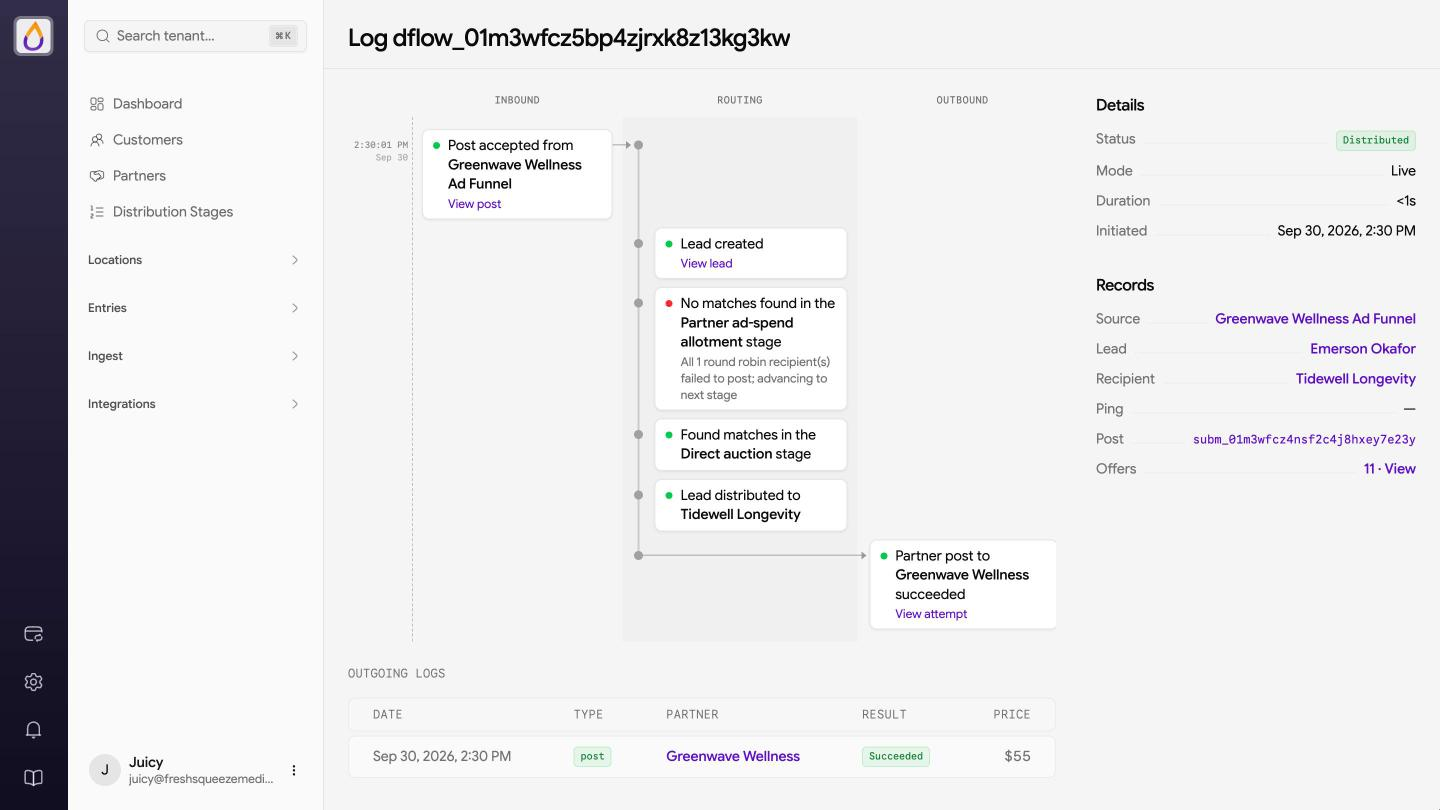Click the search magnifier icon
1440x810 pixels.
pyautogui.click(x=103, y=36)
